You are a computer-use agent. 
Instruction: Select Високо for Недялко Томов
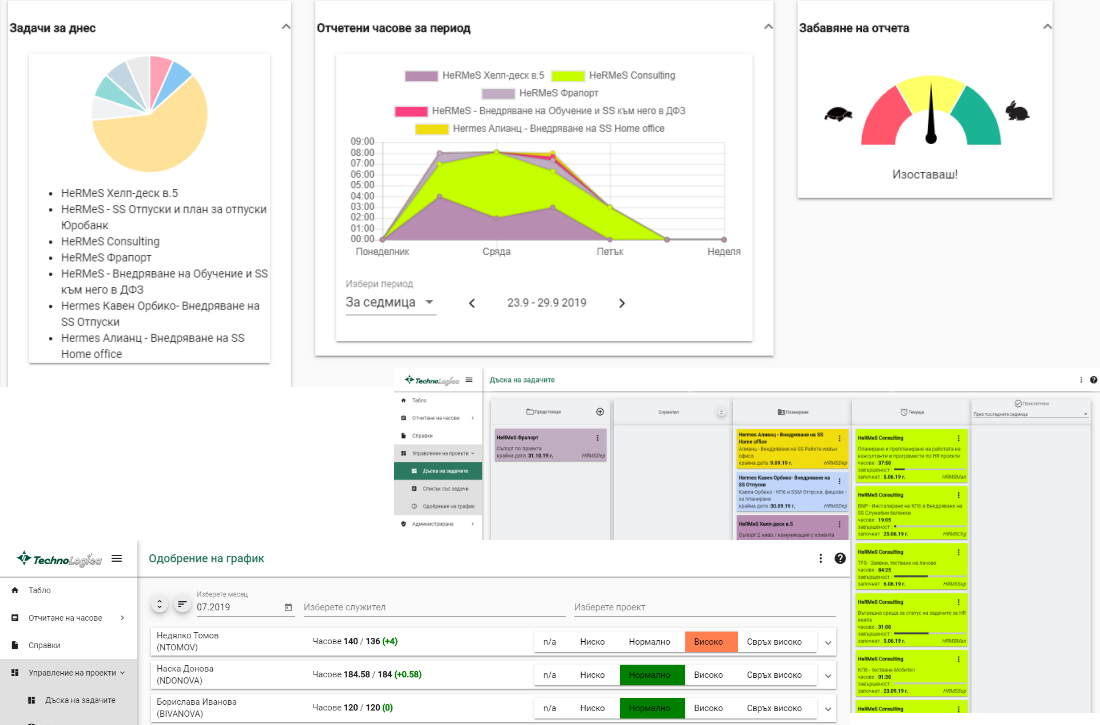point(709,641)
